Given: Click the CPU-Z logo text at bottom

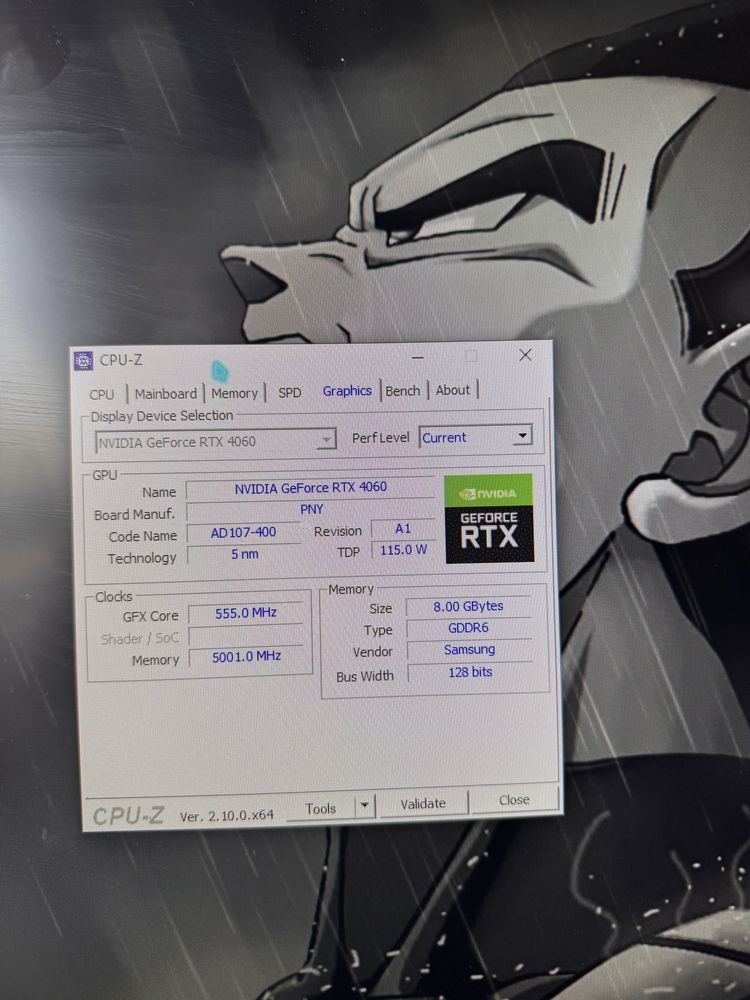Looking at the screenshot, I should [128, 816].
